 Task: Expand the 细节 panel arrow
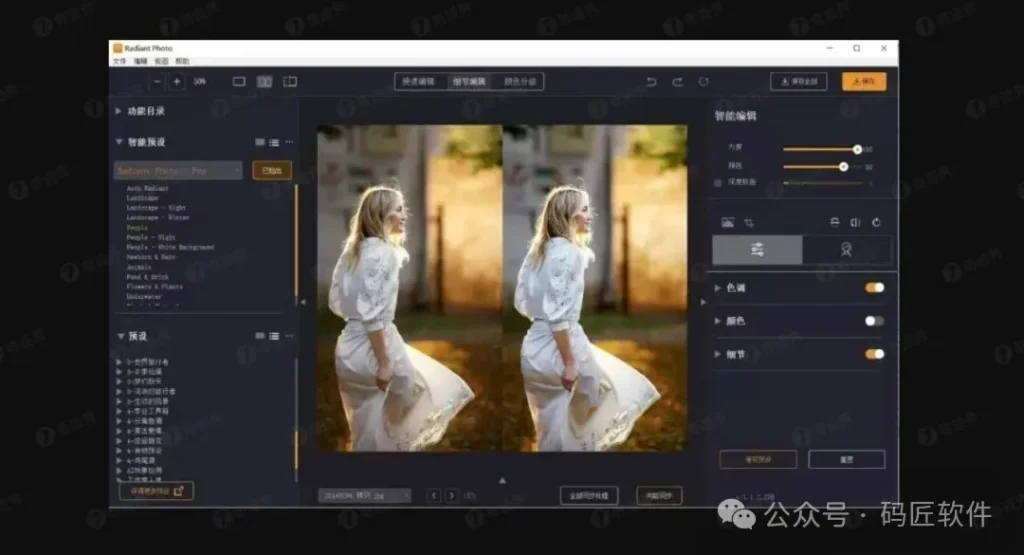coord(718,354)
